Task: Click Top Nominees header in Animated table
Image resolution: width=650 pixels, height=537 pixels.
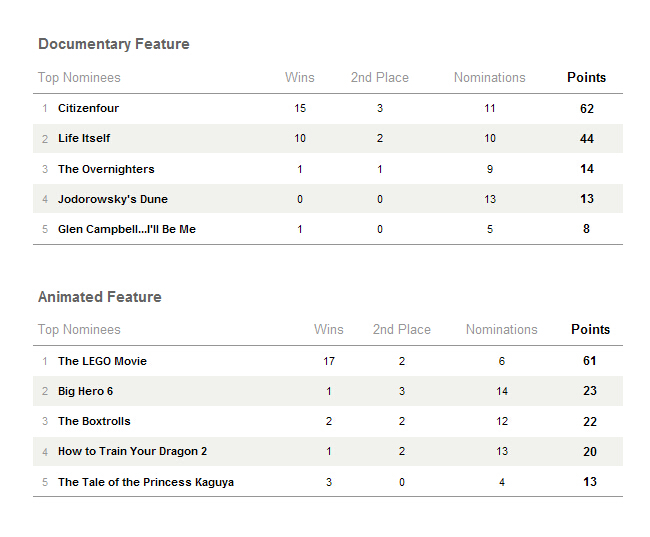Action: (79, 329)
